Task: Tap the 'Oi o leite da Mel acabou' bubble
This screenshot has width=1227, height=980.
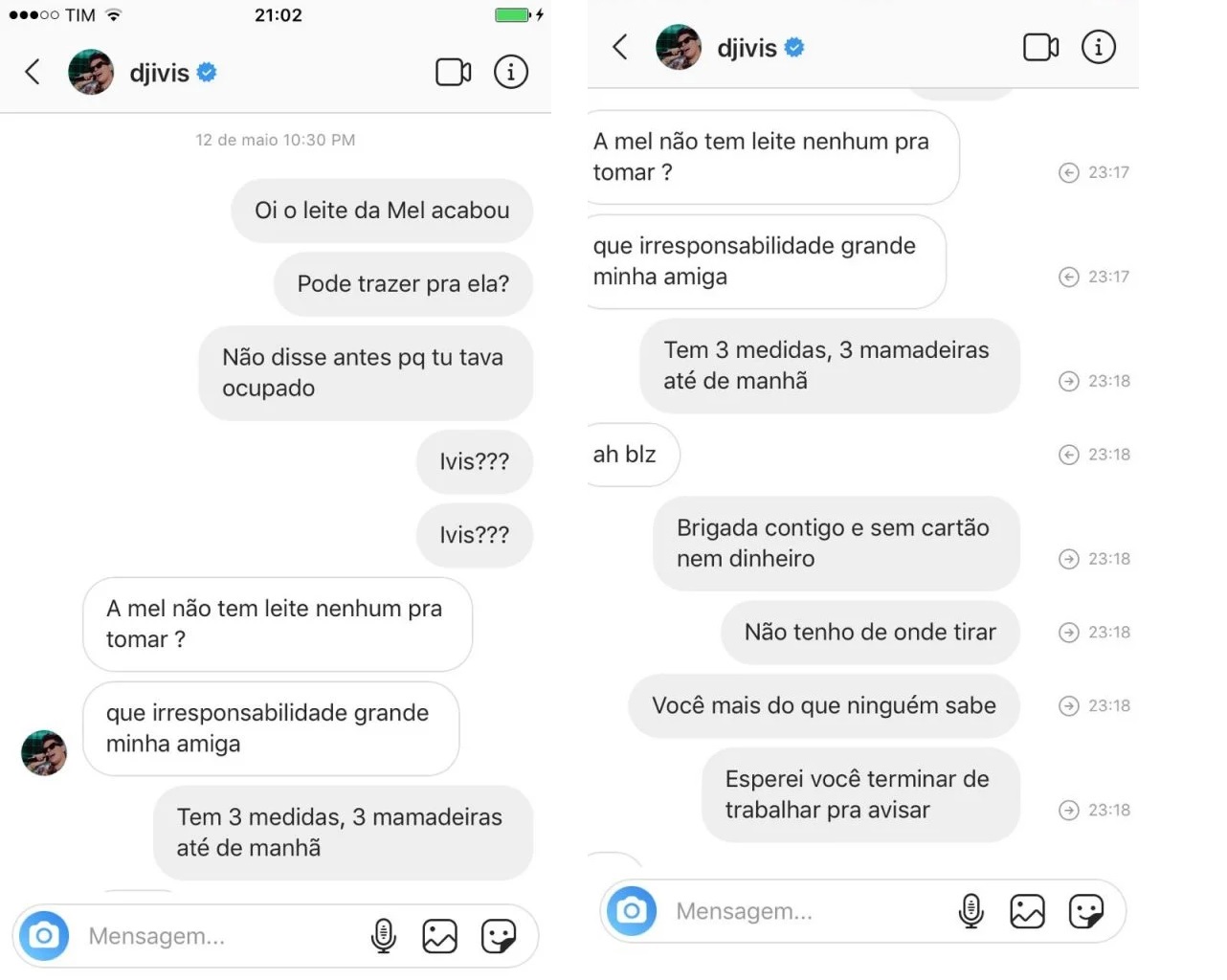Action: pos(382,211)
